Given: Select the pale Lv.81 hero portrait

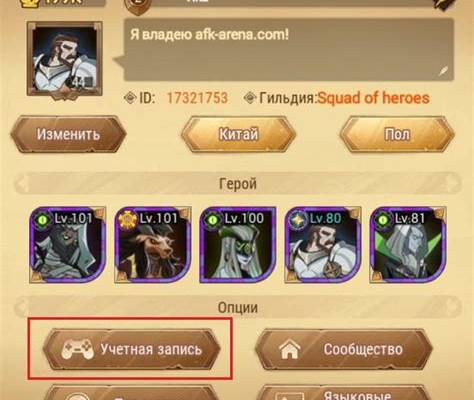Looking at the screenshot, I should 408,245.
